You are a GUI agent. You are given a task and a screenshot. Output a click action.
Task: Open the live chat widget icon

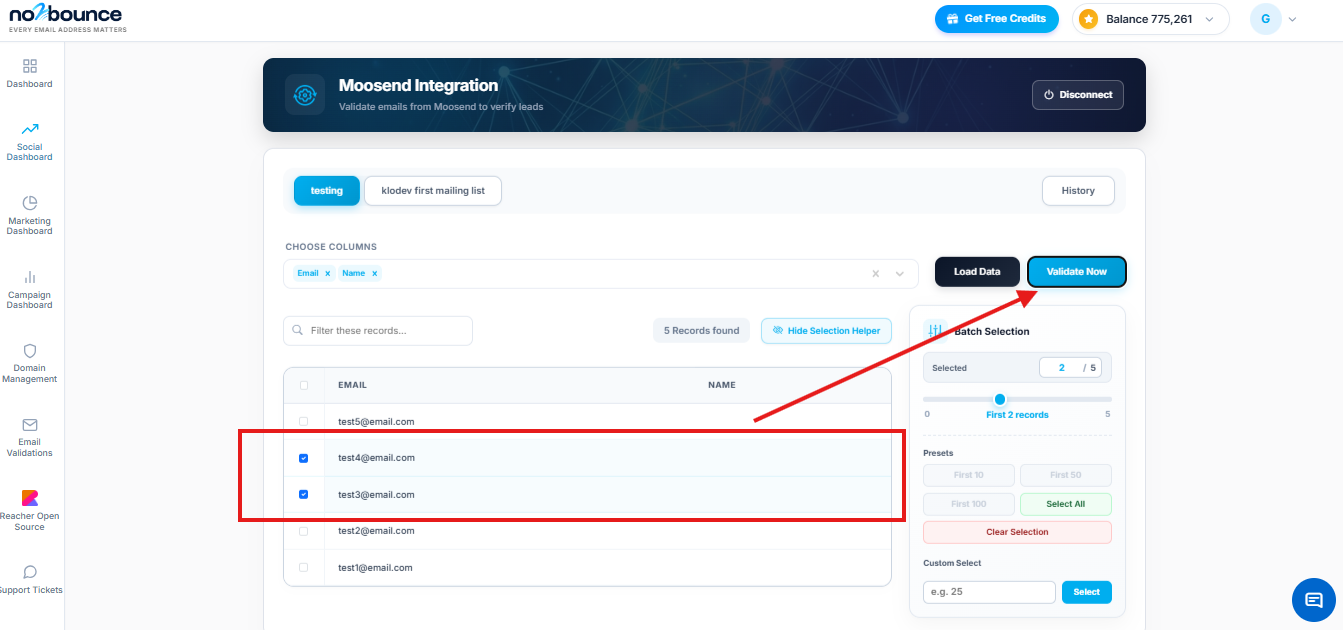coord(1314,600)
